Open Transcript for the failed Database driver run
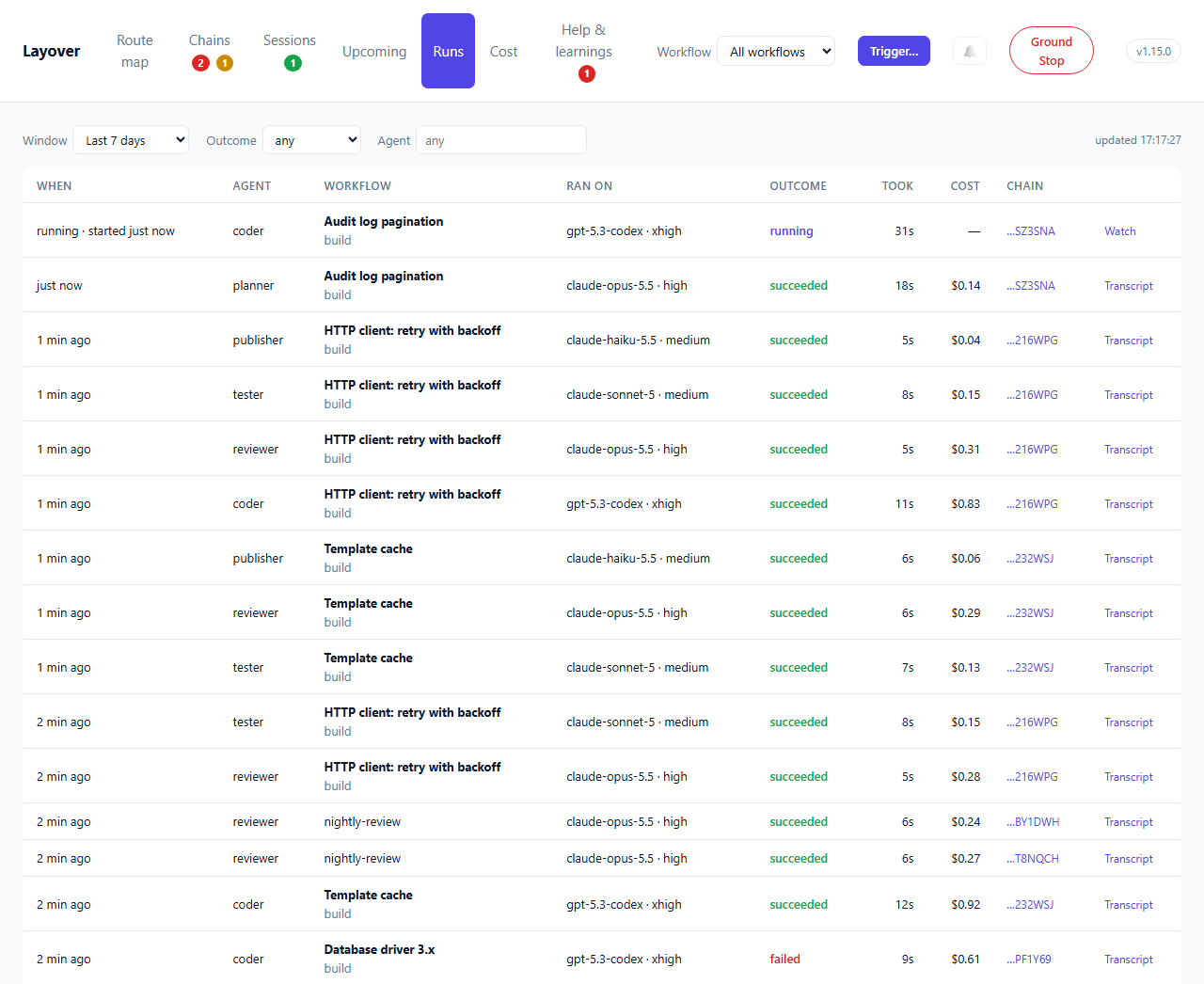The height and width of the screenshot is (984, 1204). (1129, 959)
